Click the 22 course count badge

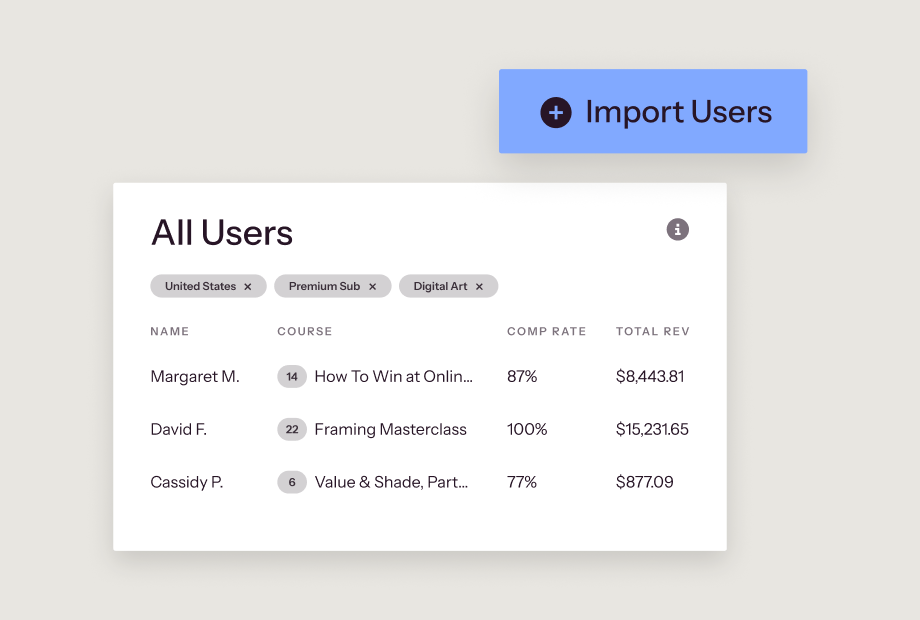[x=292, y=429]
